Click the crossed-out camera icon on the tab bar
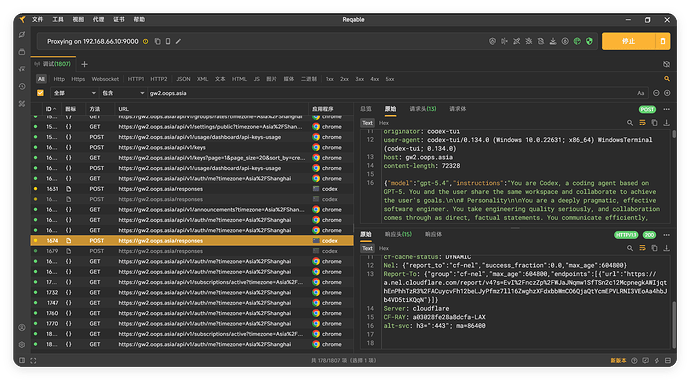 pyautogui.click(x=667, y=64)
